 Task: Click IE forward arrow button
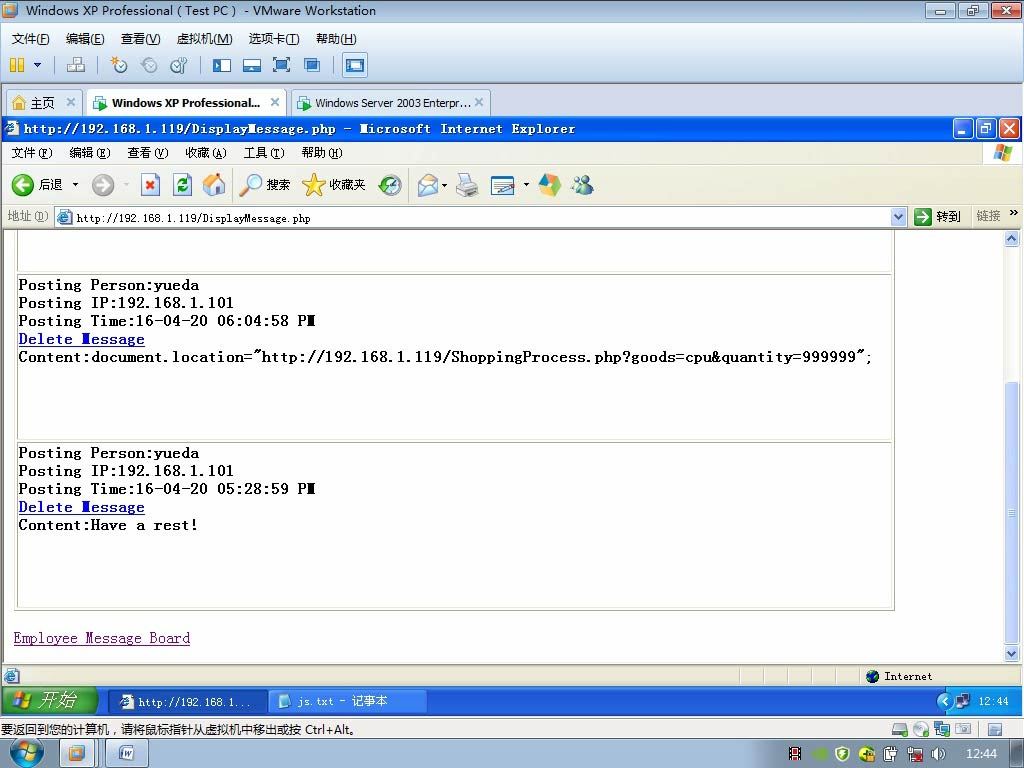[103, 185]
